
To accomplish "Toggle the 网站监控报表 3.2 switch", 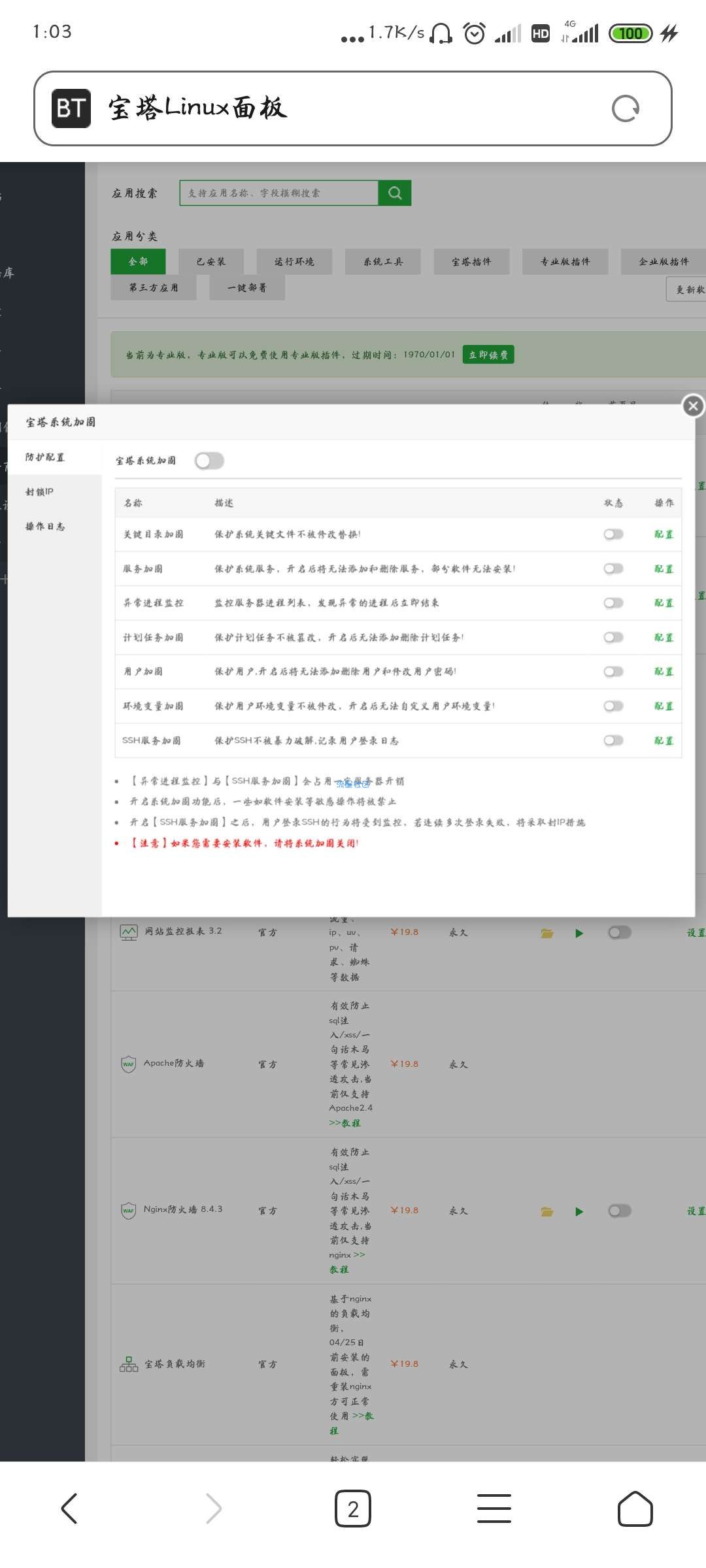I will [x=620, y=932].
